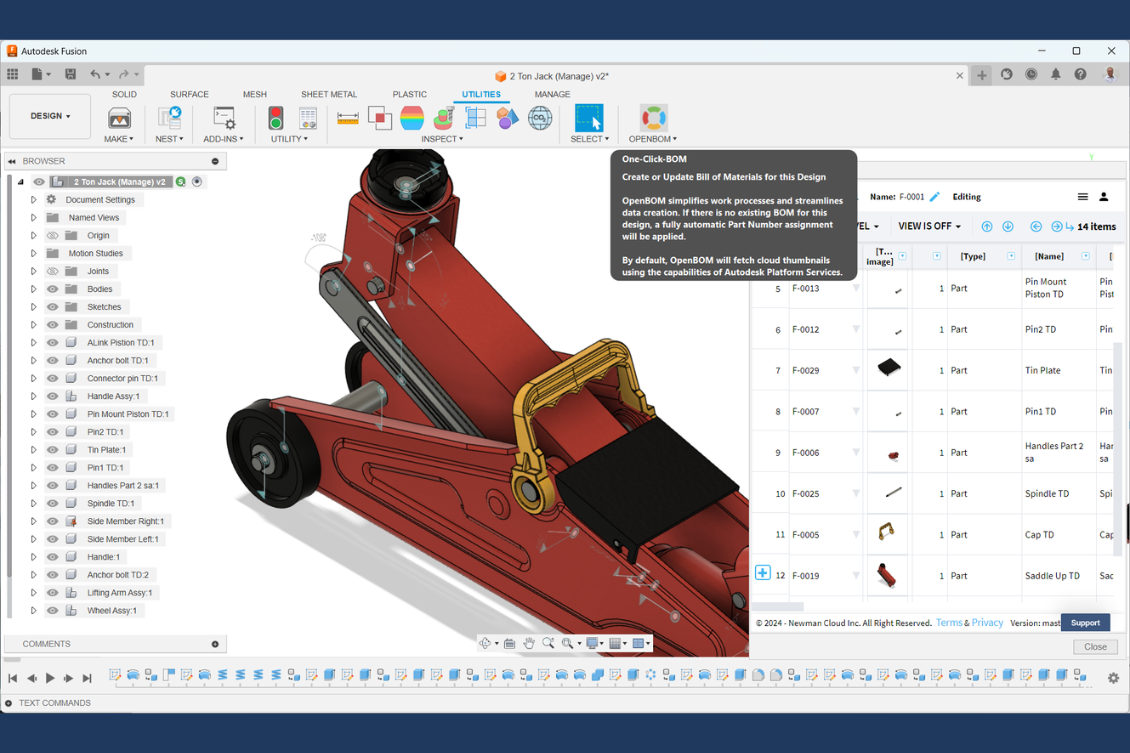Add a new design tab
This screenshot has width=1130, height=753.
click(x=982, y=75)
